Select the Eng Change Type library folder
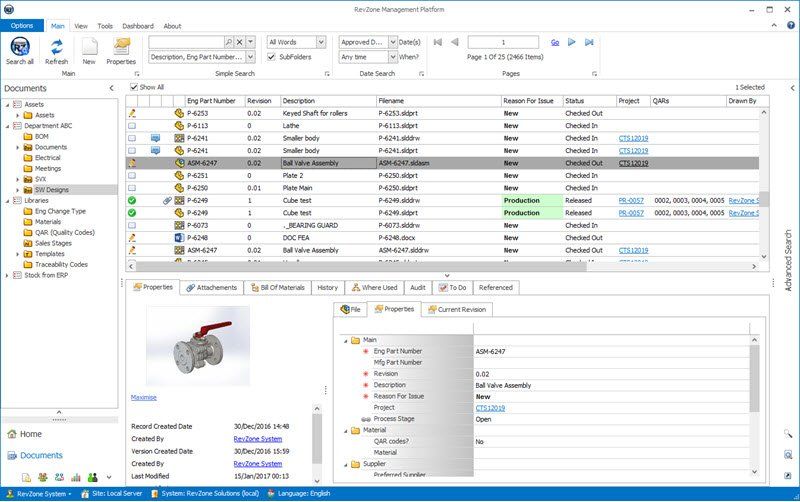Viewport: 800px width, 502px height. (x=60, y=211)
